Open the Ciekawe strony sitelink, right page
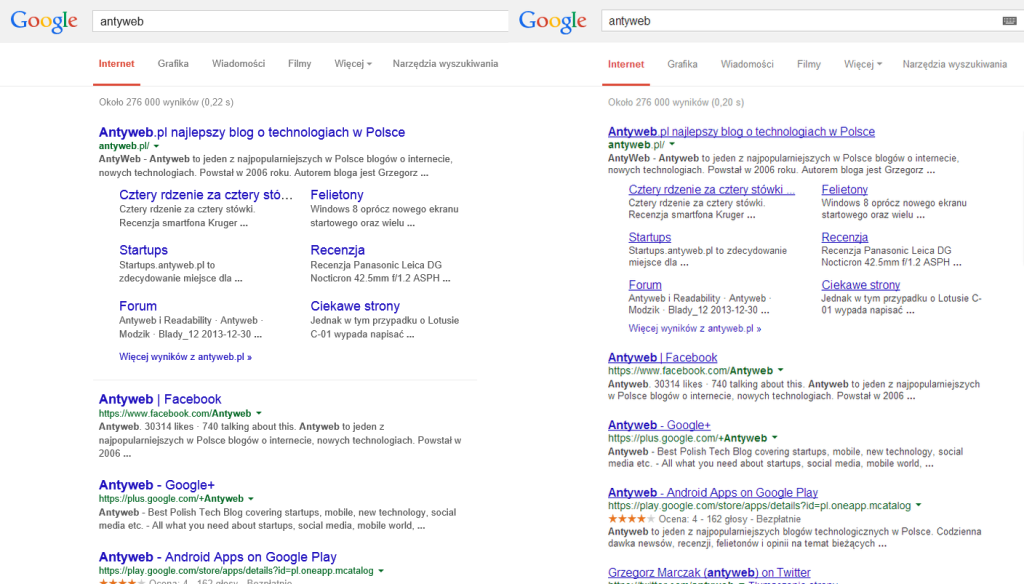The width and height of the screenshot is (1024, 584). (x=861, y=285)
